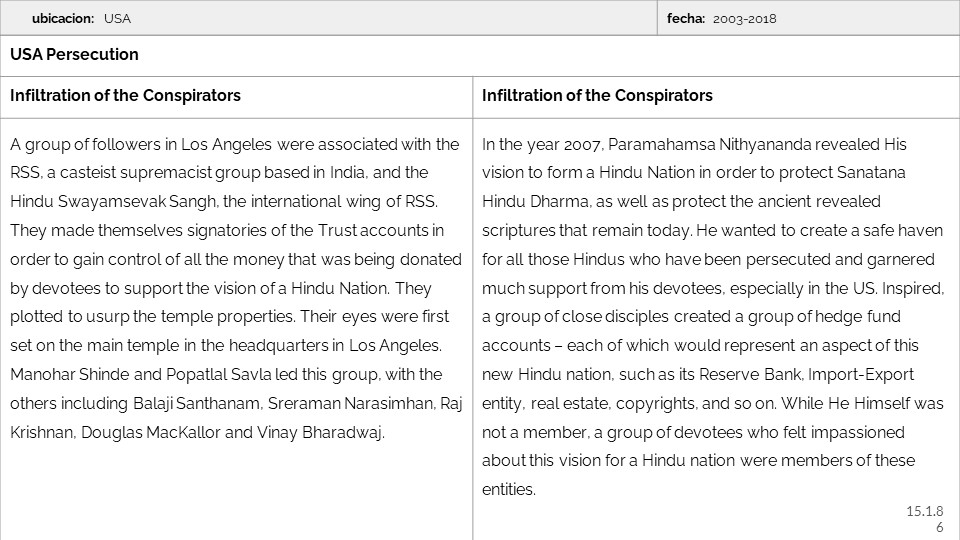Select the right "Infiltration of the Conspirators" heading

pyautogui.click(x=597, y=96)
